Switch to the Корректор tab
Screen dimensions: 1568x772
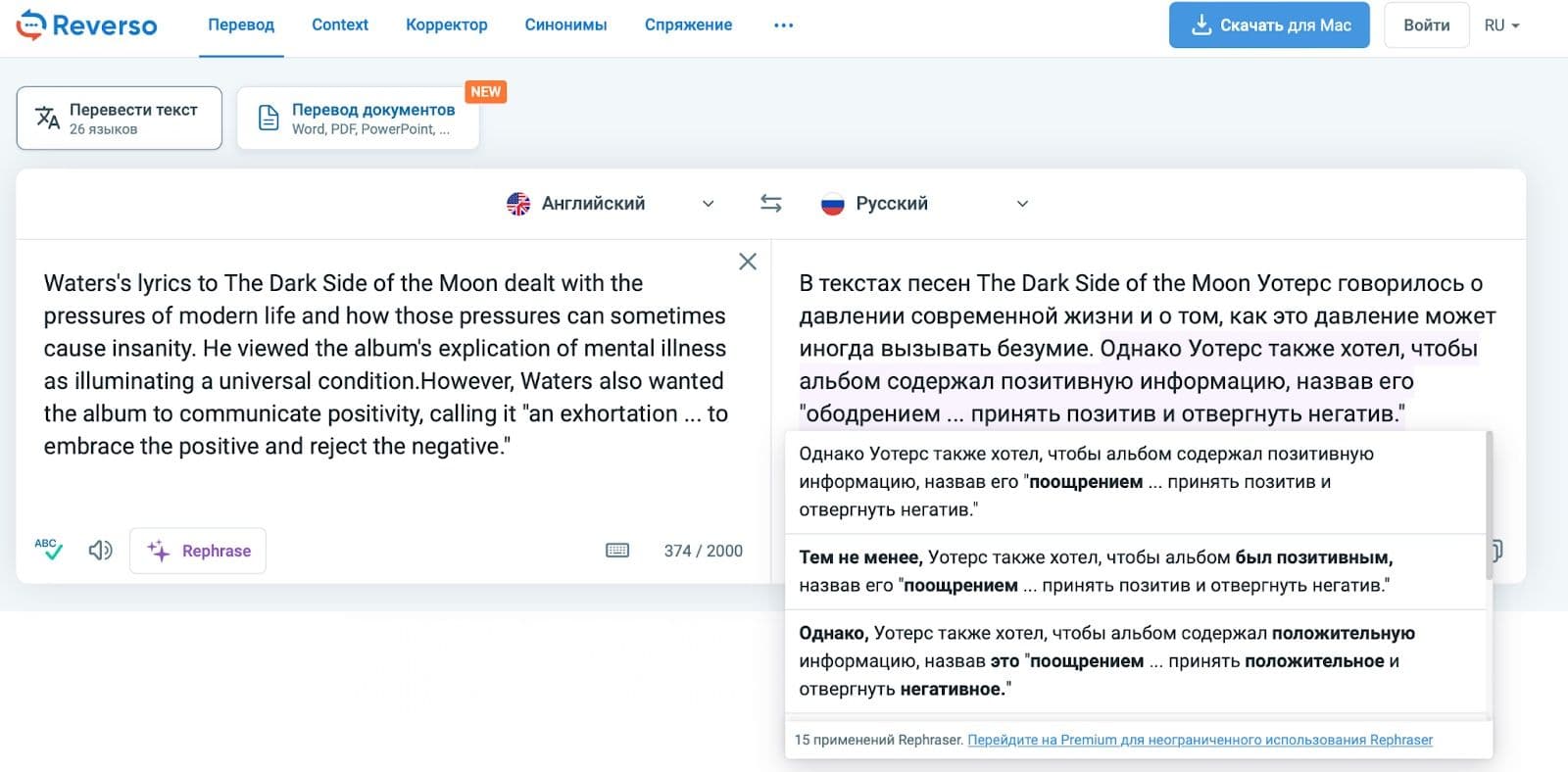tap(446, 25)
